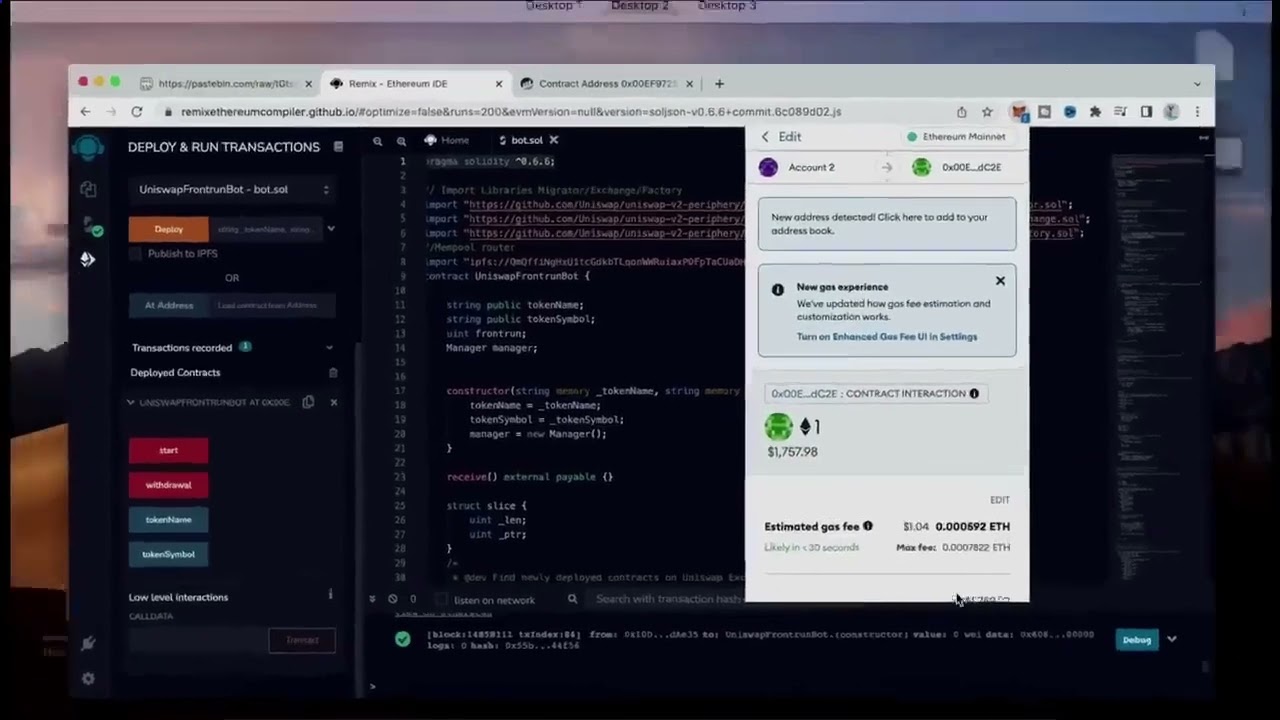Collapse the deployed UniswapFrontrunBot contract instance
Screen dimensions: 1280x720
130,402
